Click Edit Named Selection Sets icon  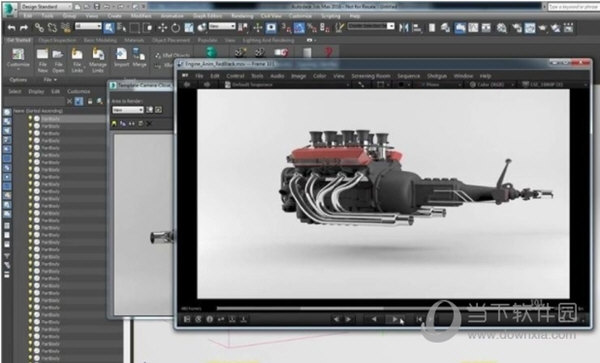[339, 28]
